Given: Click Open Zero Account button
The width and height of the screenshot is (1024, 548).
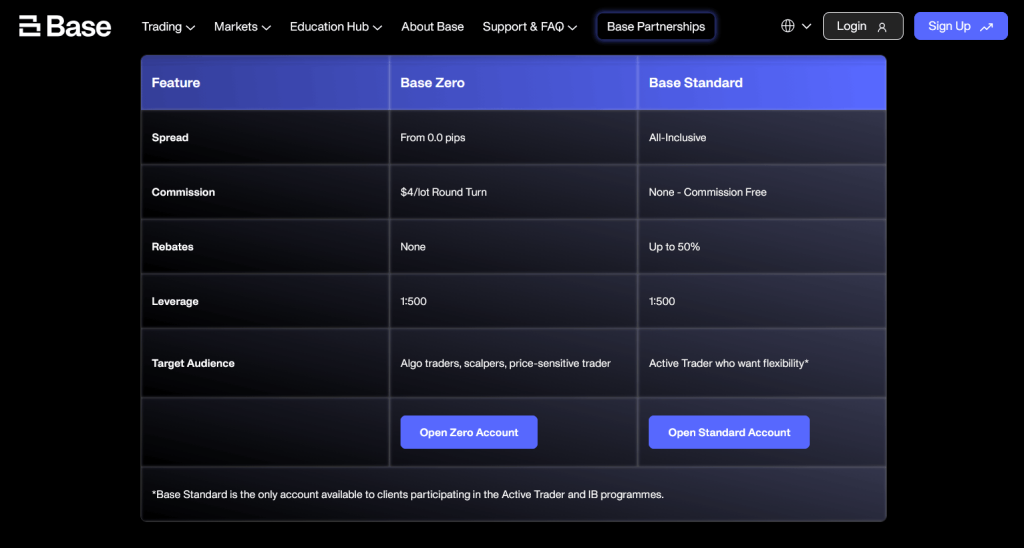Looking at the screenshot, I should (469, 432).
